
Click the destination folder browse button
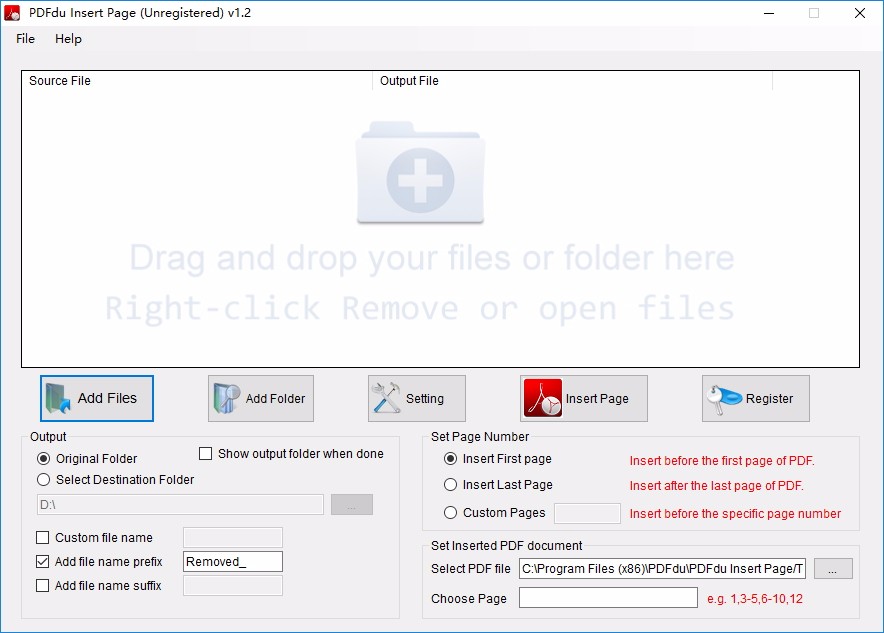click(x=352, y=504)
